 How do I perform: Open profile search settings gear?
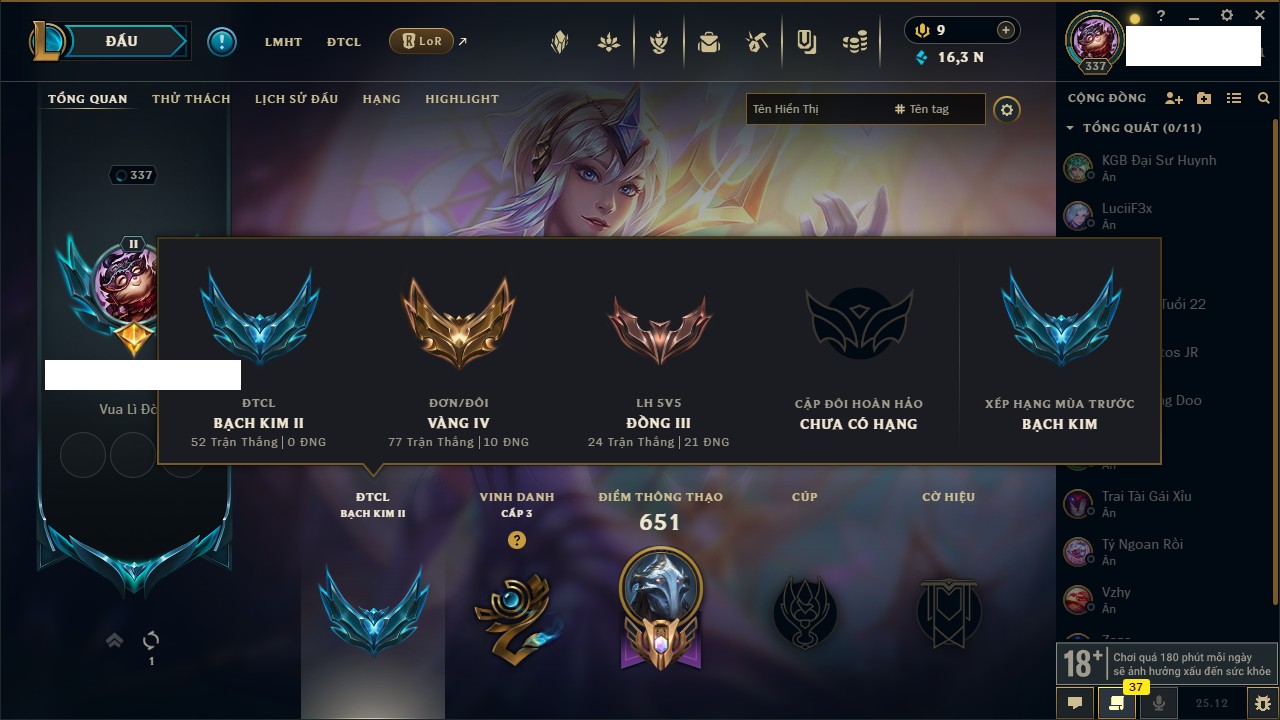tap(1007, 109)
